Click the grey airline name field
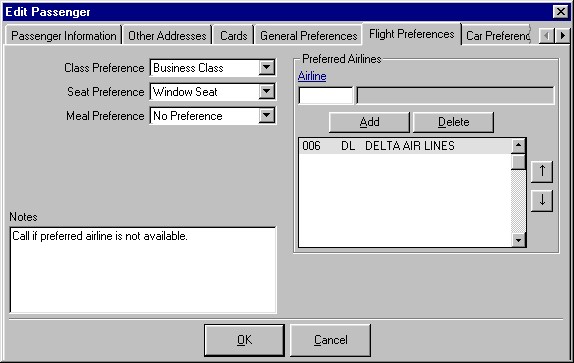 tap(455, 96)
